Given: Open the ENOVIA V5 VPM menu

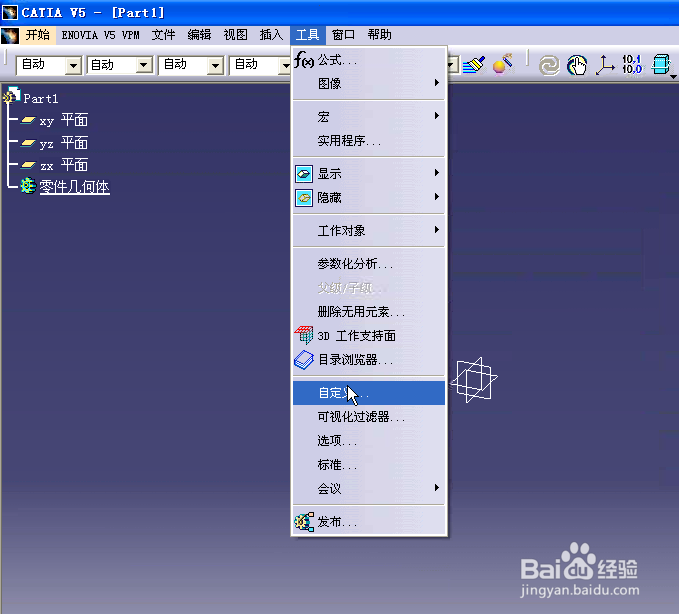Looking at the screenshot, I should click(x=100, y=35).
